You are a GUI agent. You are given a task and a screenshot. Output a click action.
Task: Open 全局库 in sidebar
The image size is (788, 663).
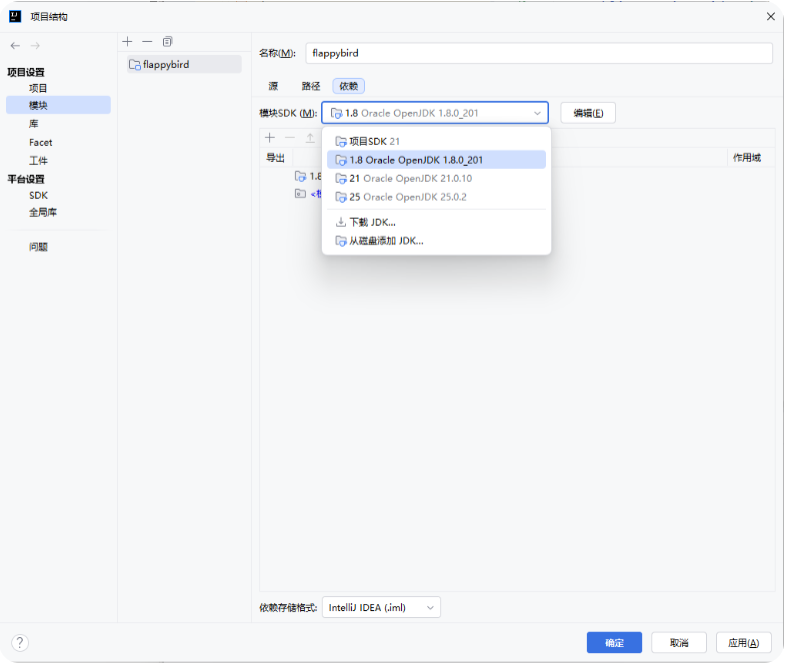point(43,213)
